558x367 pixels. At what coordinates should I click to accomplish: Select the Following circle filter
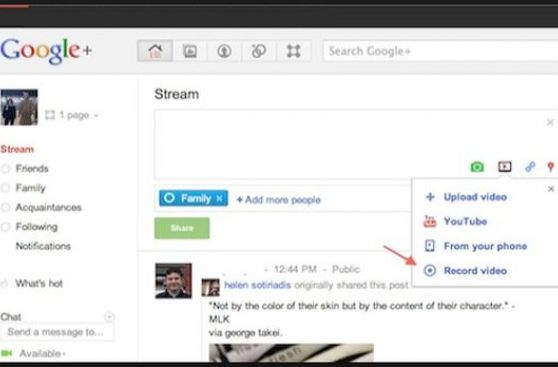[x=36, y=227]
